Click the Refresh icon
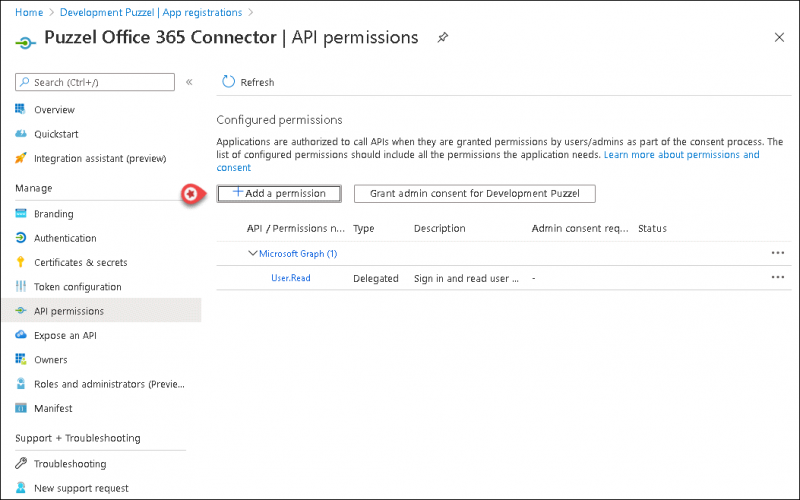Image resolution: width=800 pixels, height=500 pixels. pos(228,82)
